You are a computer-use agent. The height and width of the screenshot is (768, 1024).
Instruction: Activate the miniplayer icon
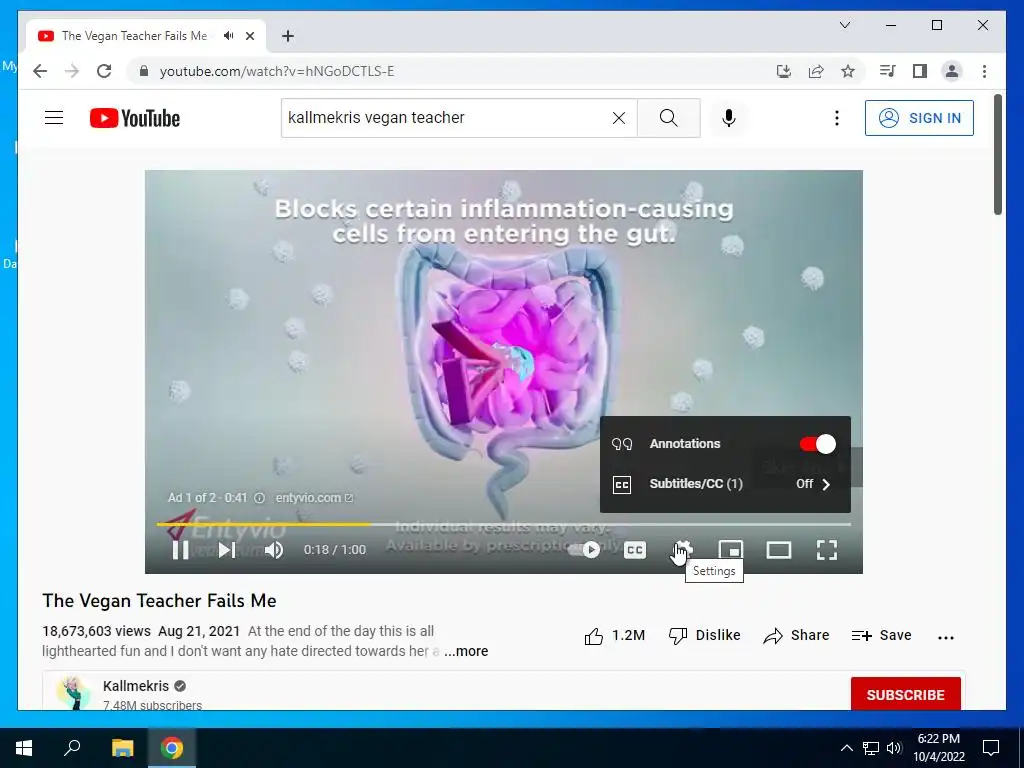[731, 550]
